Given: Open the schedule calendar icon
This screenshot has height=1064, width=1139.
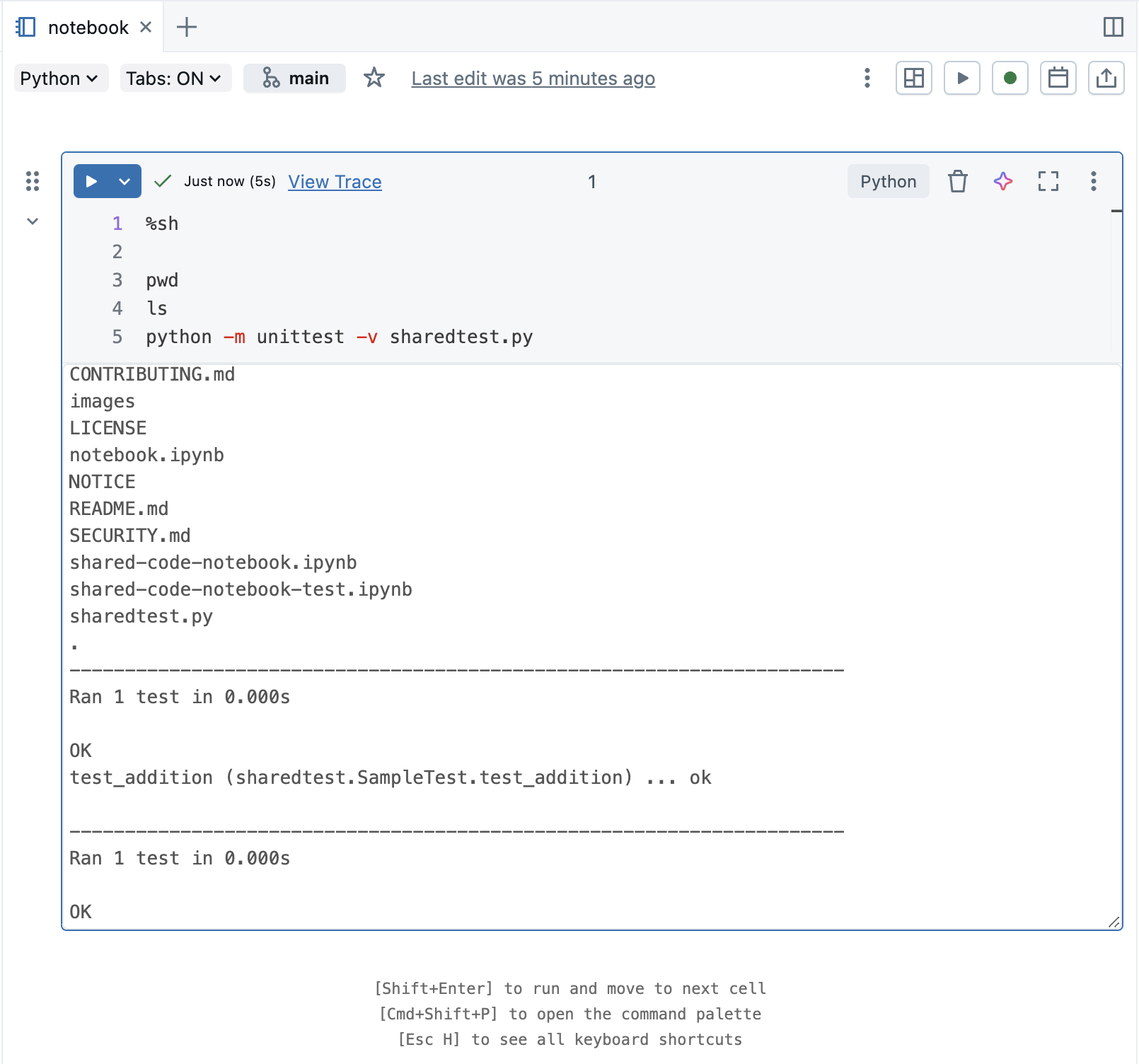Looking at the screenshot, I should (x=1058, y=78).
